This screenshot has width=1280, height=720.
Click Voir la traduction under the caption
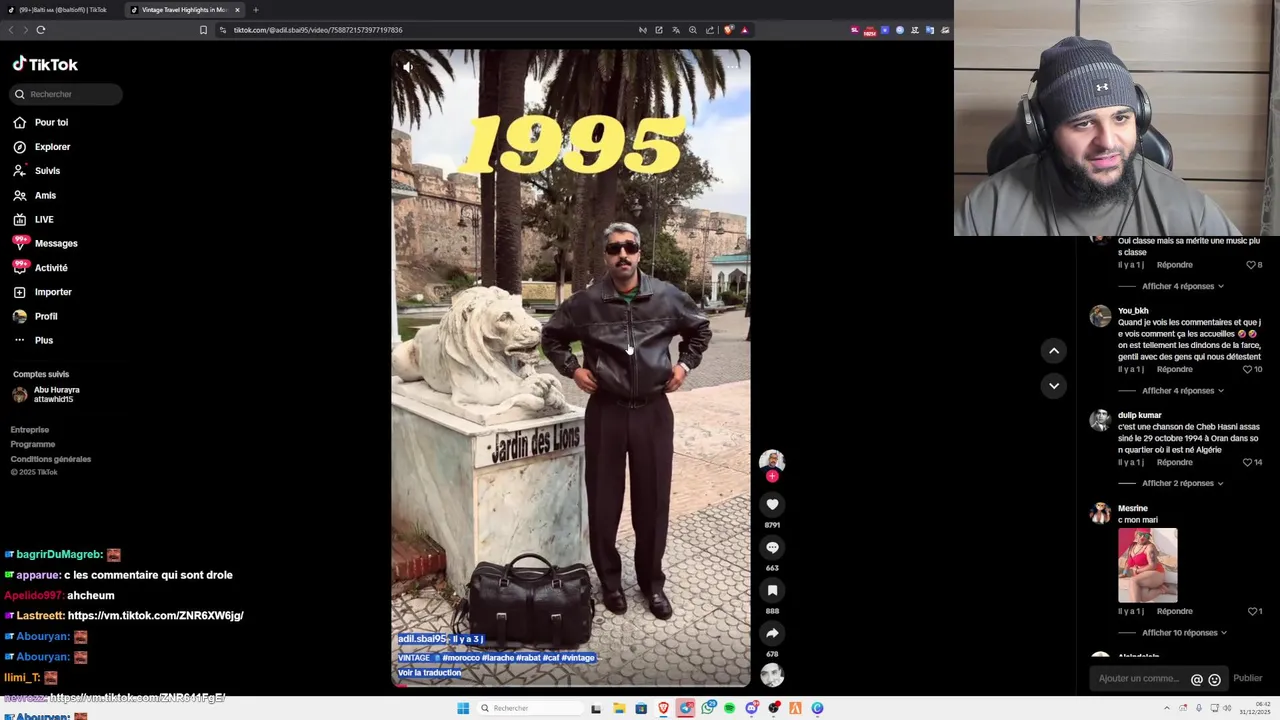pos(430,673)
